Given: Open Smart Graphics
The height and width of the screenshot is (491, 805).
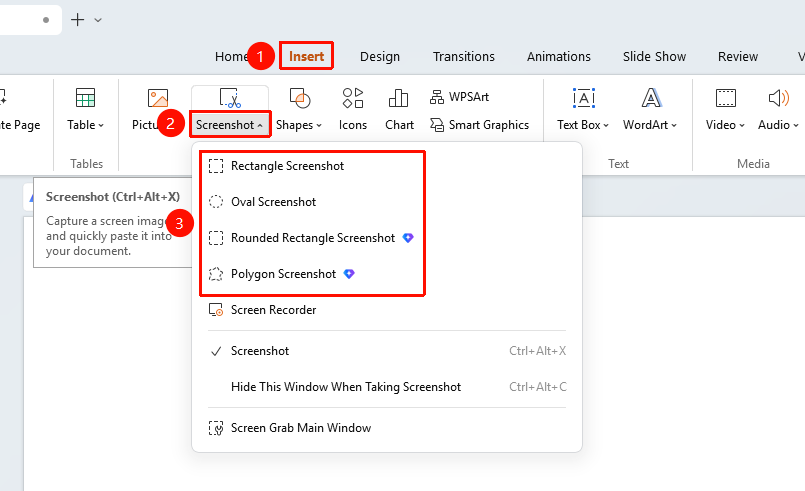Looking at the screenshot, I should click(x=479, y=125).
